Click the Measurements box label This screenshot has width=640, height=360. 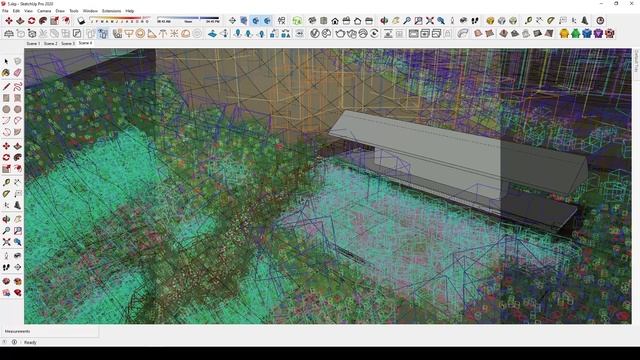pos(17,331)
